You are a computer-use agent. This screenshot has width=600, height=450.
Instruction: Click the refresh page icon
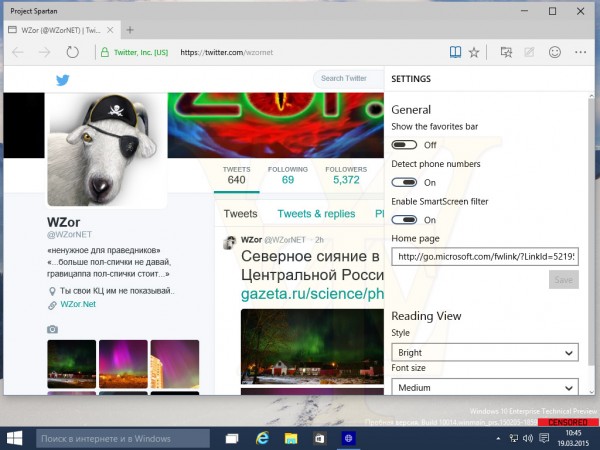[x=73, y=52]
